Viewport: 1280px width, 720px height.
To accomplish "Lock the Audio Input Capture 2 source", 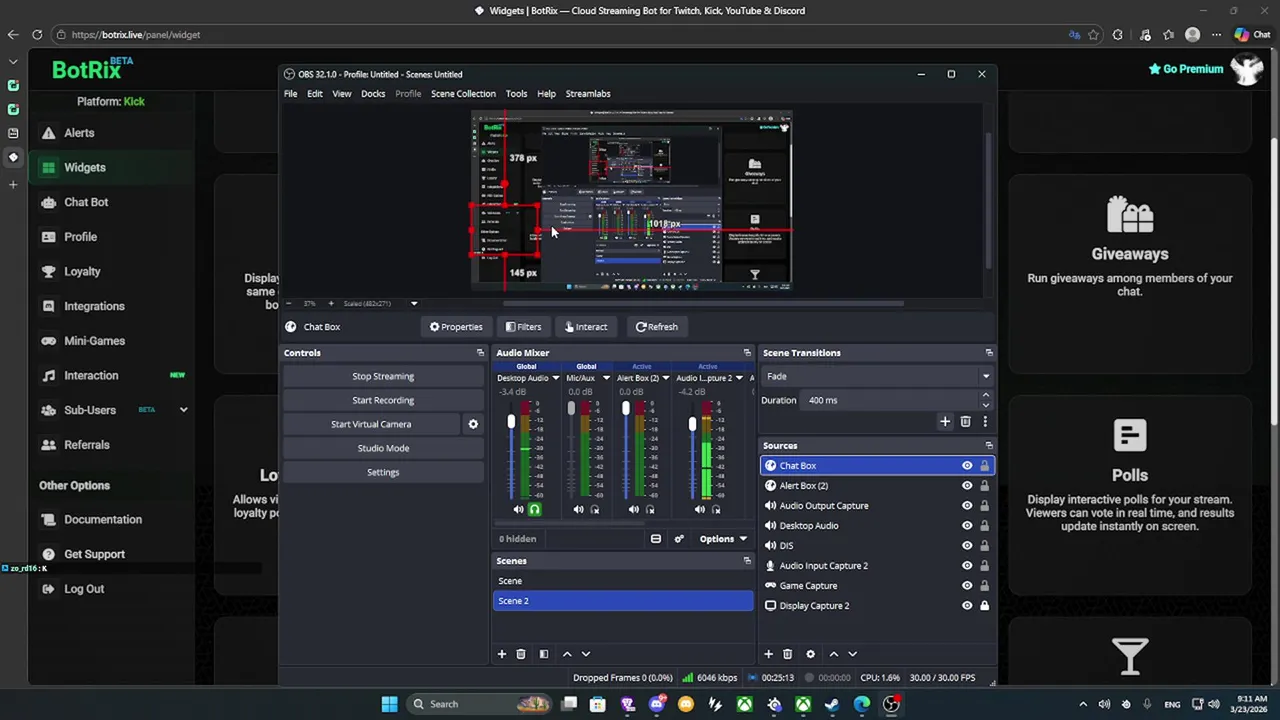I will (984, 566).
